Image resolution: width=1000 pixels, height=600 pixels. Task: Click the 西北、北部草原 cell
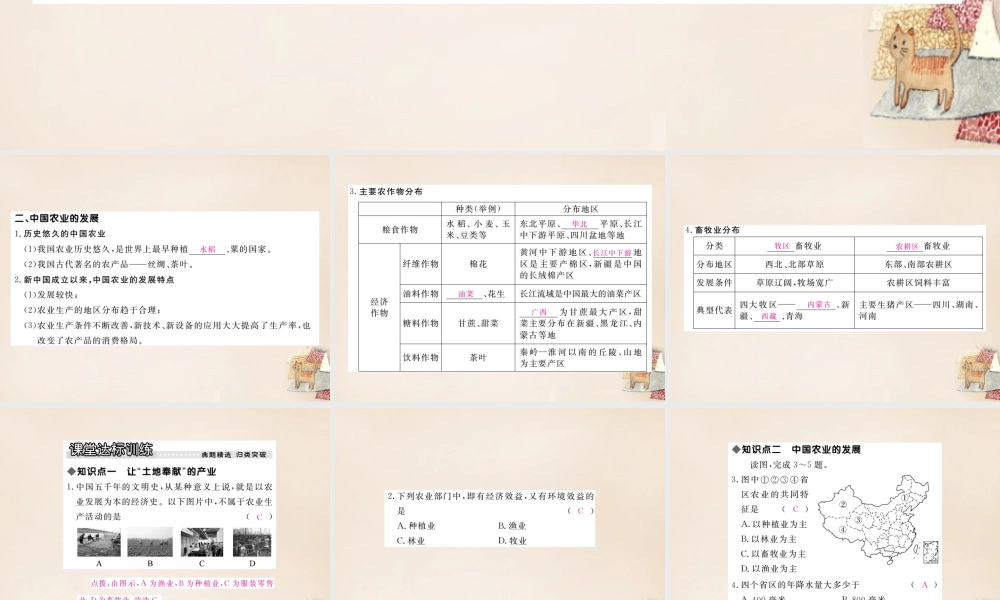(795, 265)
